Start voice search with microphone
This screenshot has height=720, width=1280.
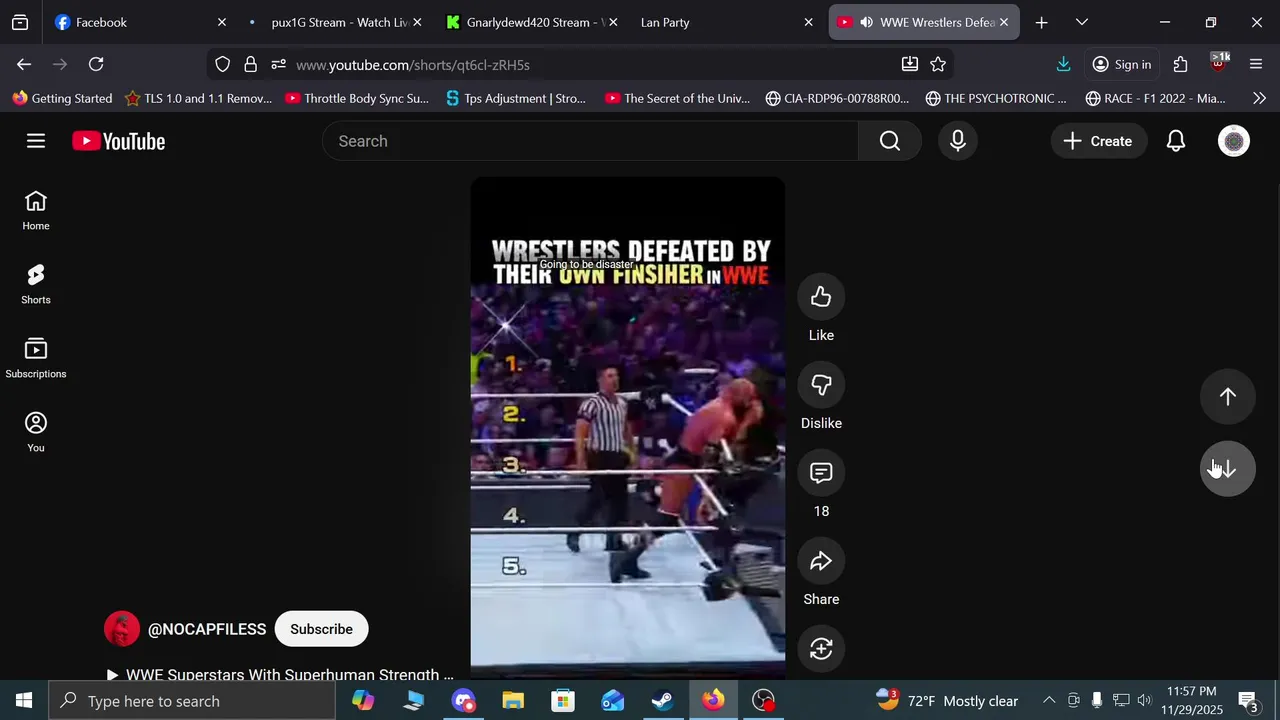958,141
